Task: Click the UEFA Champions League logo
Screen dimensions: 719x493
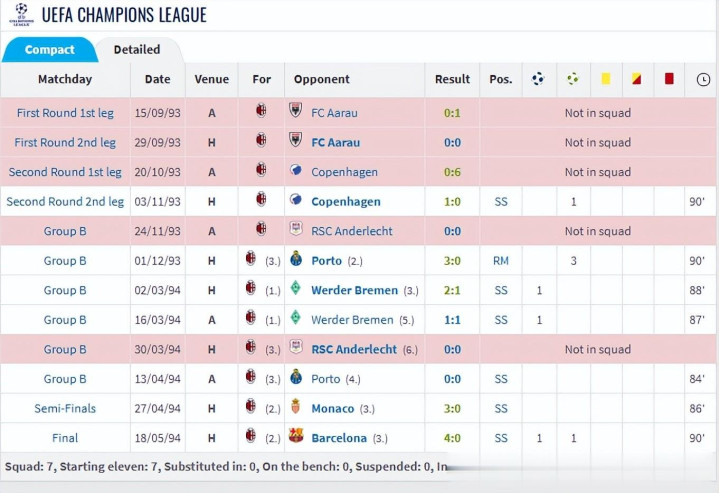Action: pos(21,14)
